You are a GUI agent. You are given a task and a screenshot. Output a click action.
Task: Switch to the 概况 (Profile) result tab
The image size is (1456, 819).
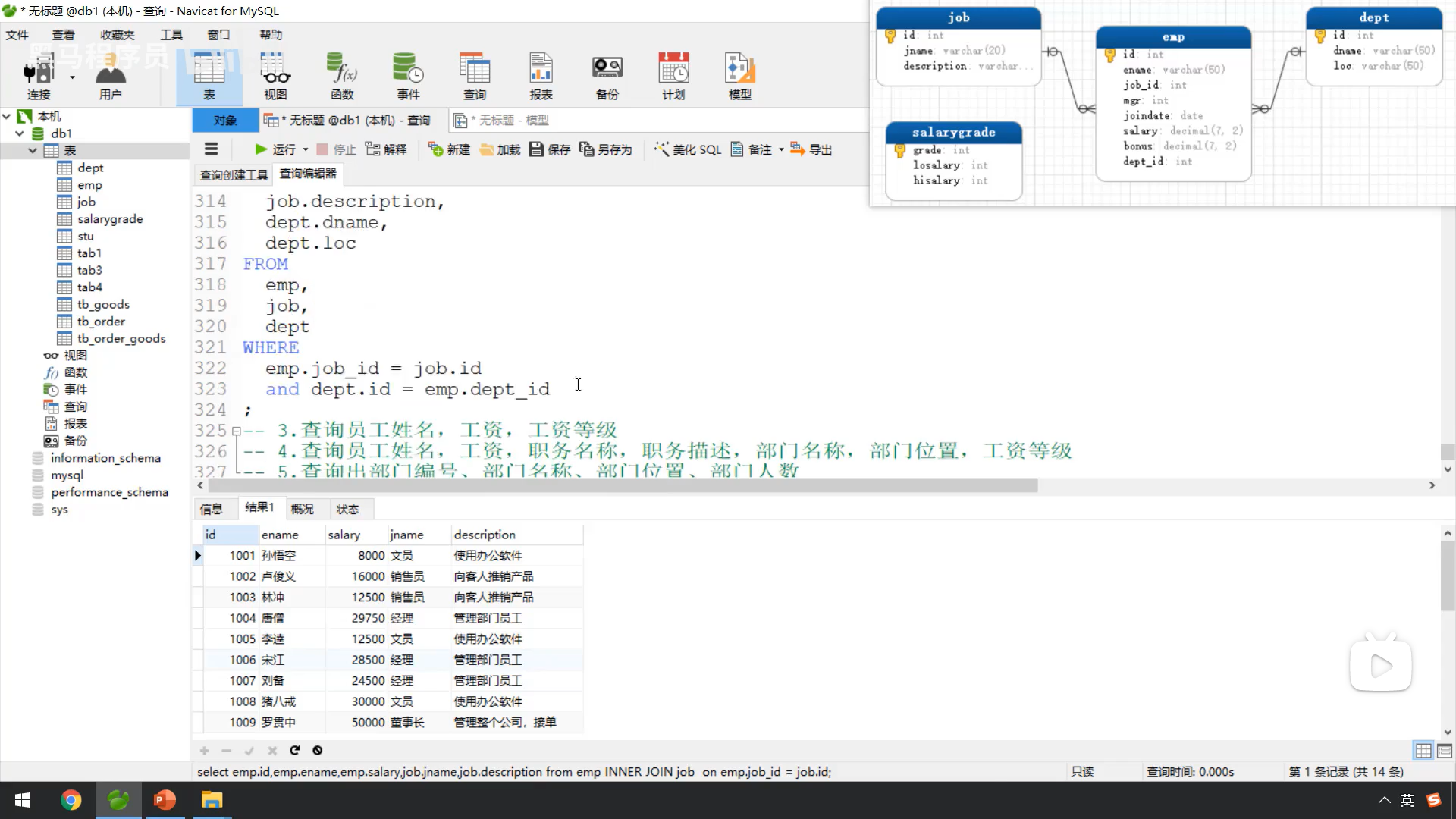tap(302, 509)
